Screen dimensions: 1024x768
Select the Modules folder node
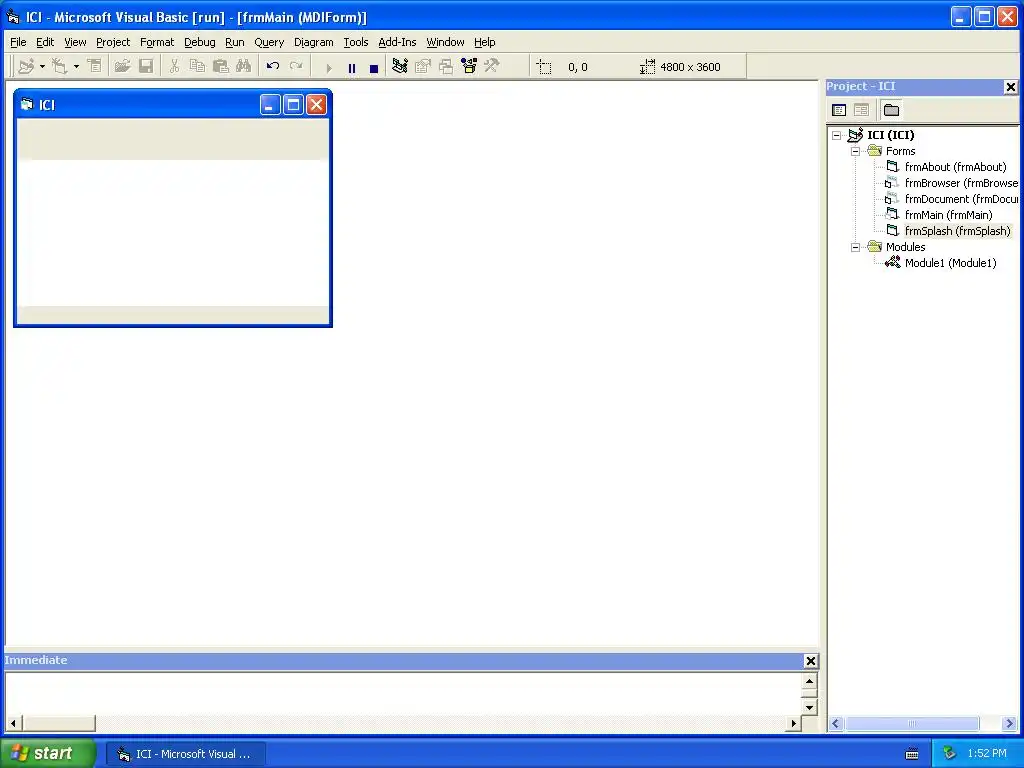coord(905,248)
